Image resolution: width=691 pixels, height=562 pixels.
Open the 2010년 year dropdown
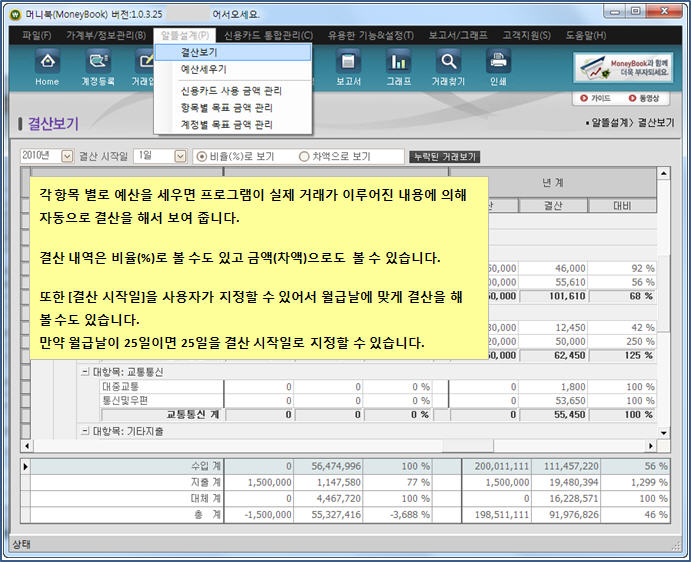coord(67,157)
